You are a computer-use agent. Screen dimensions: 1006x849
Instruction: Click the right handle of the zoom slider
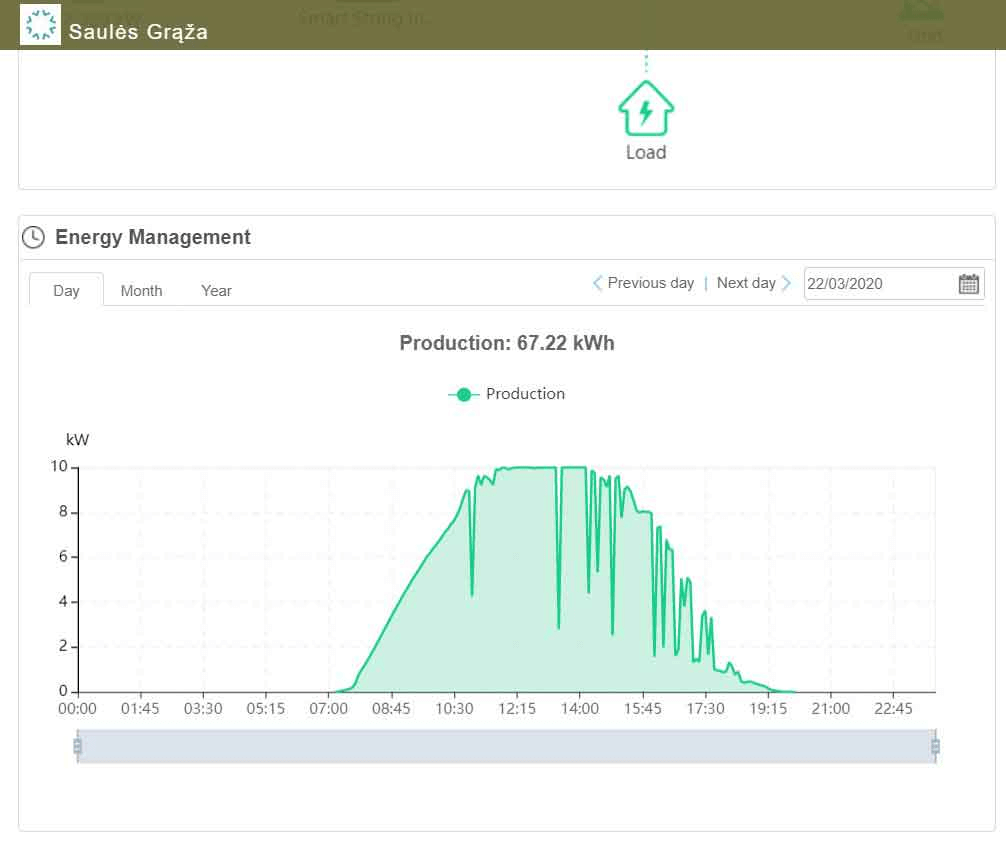[x=935, y=746]
